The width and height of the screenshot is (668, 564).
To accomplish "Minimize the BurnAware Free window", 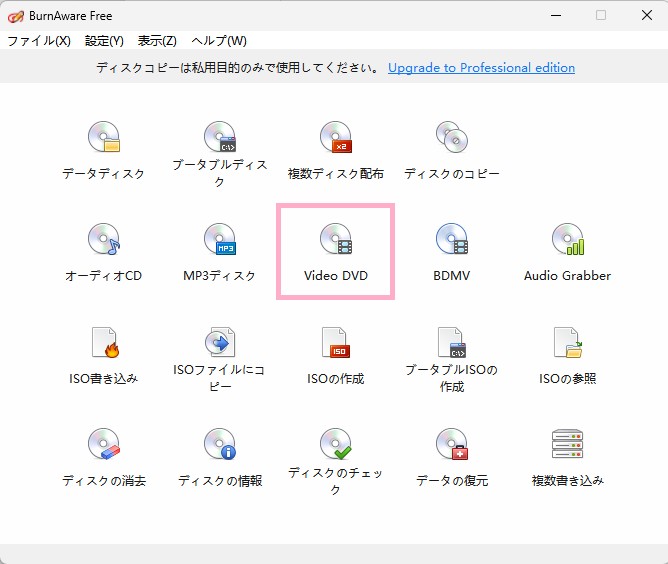I will 556,15.
